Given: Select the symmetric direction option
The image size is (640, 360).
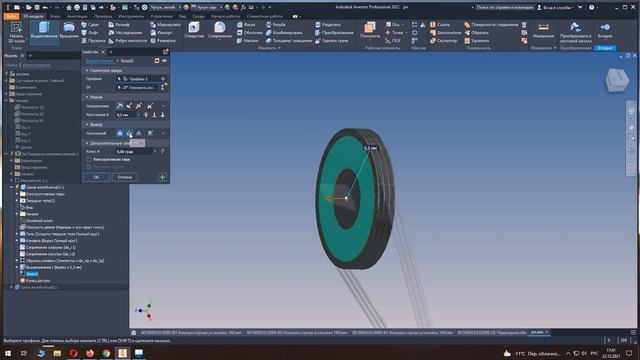Looking at the screenshot, I should coord(139,106).
